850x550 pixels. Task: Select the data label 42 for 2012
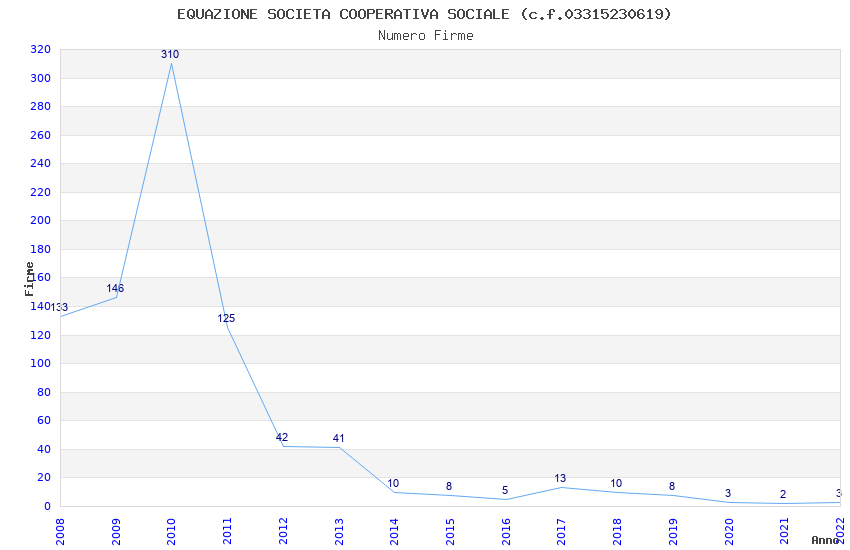click(x=282, y=437)
